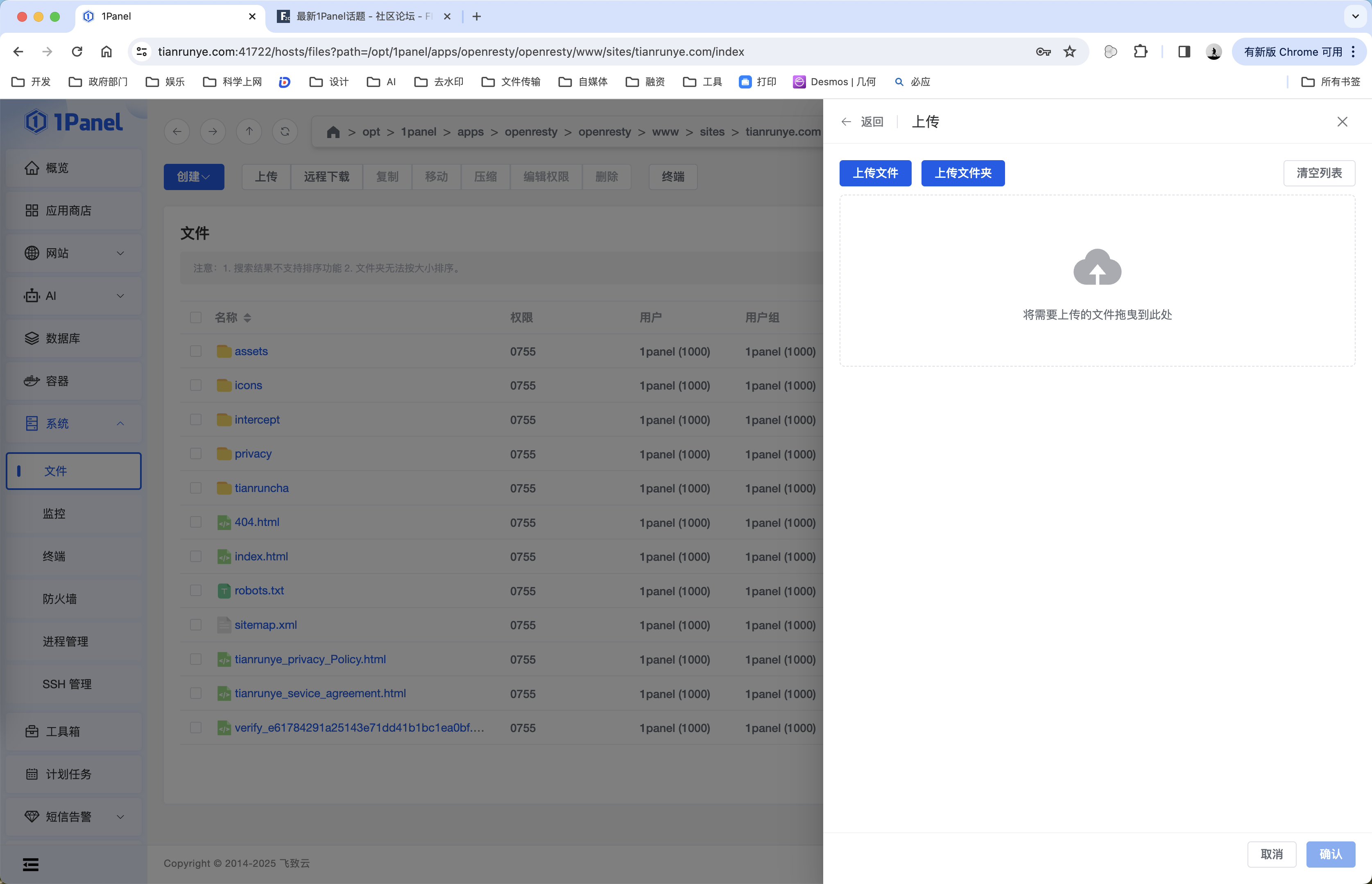Click the back arrow next to 返回
The width and height of the screenshot is (1372, 884).
(x=846, y=122)
